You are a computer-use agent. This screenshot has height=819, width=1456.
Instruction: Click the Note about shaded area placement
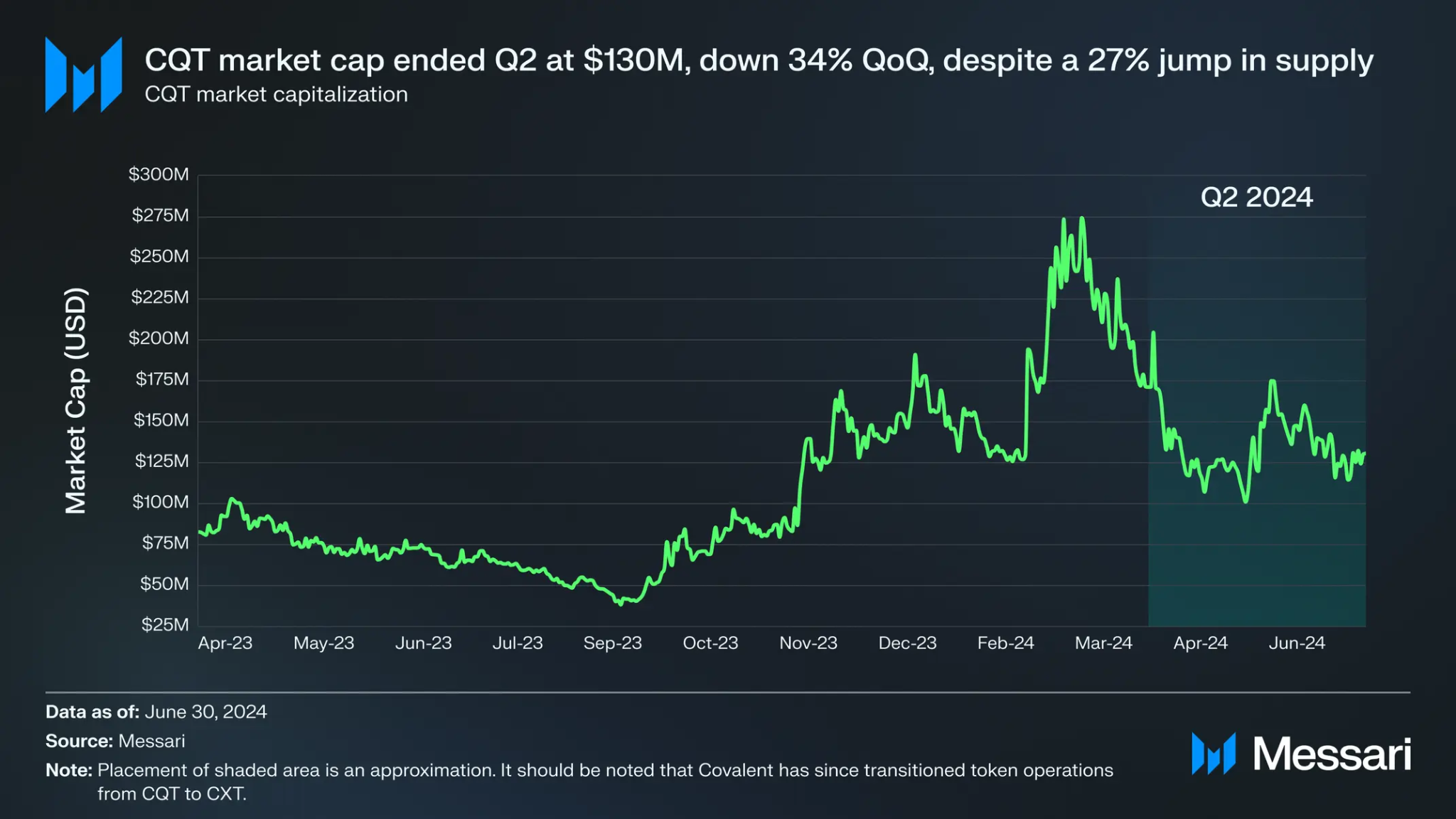579,781
